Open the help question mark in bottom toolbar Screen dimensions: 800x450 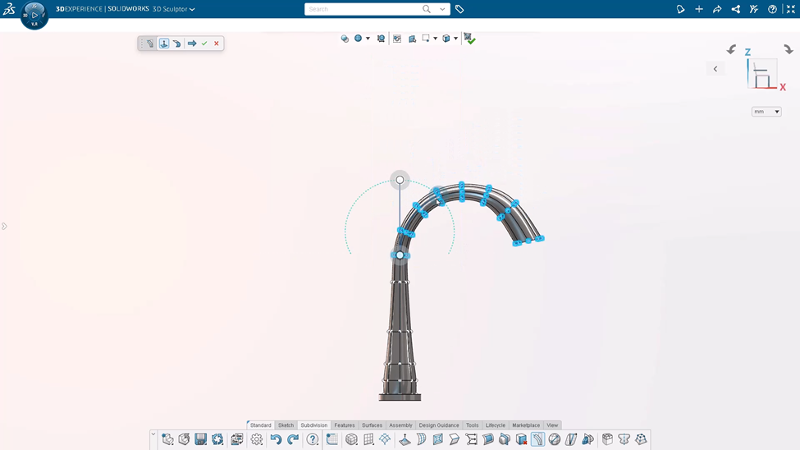tap(313, 439)
